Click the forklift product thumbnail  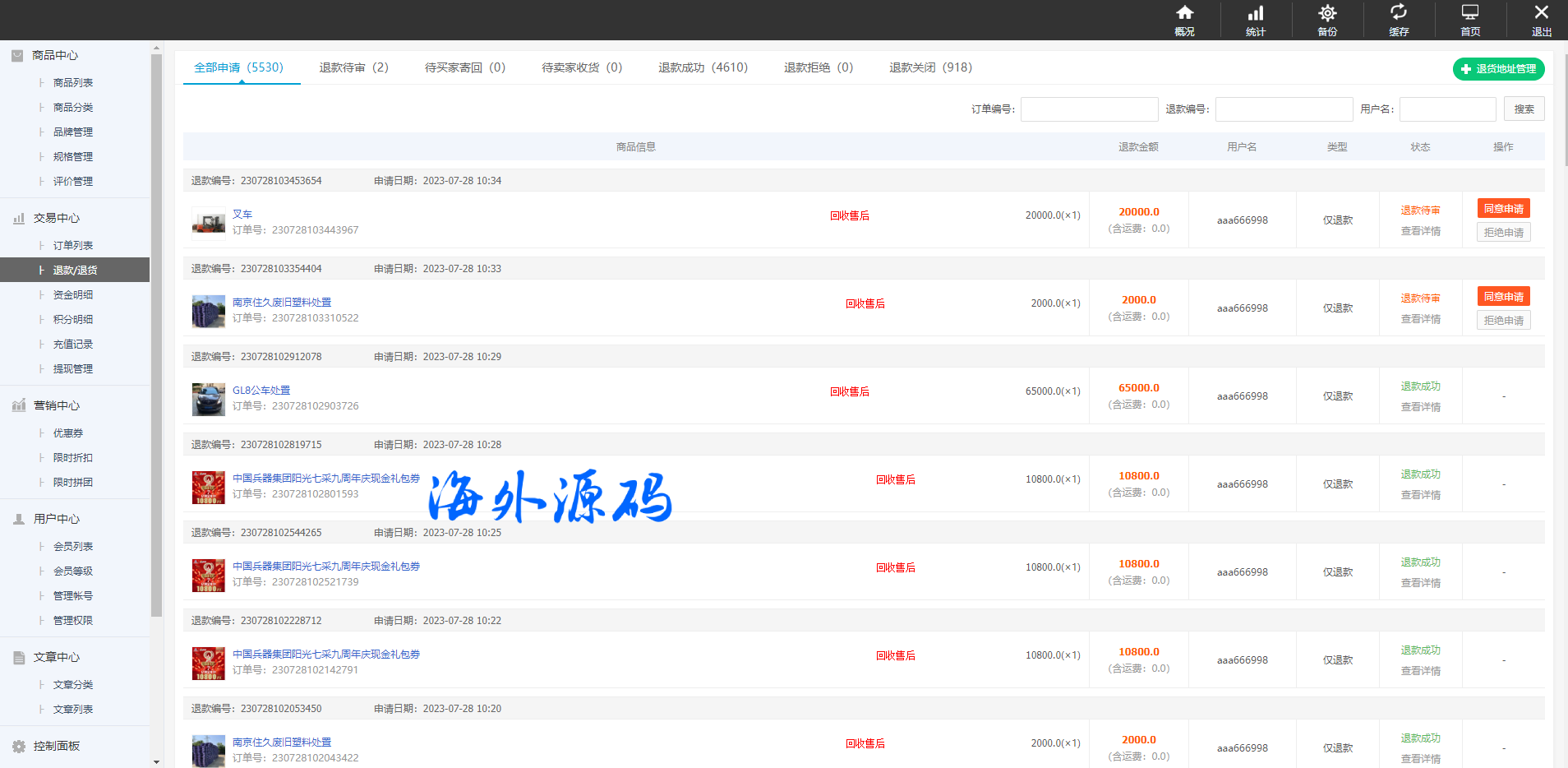(209, 221)
